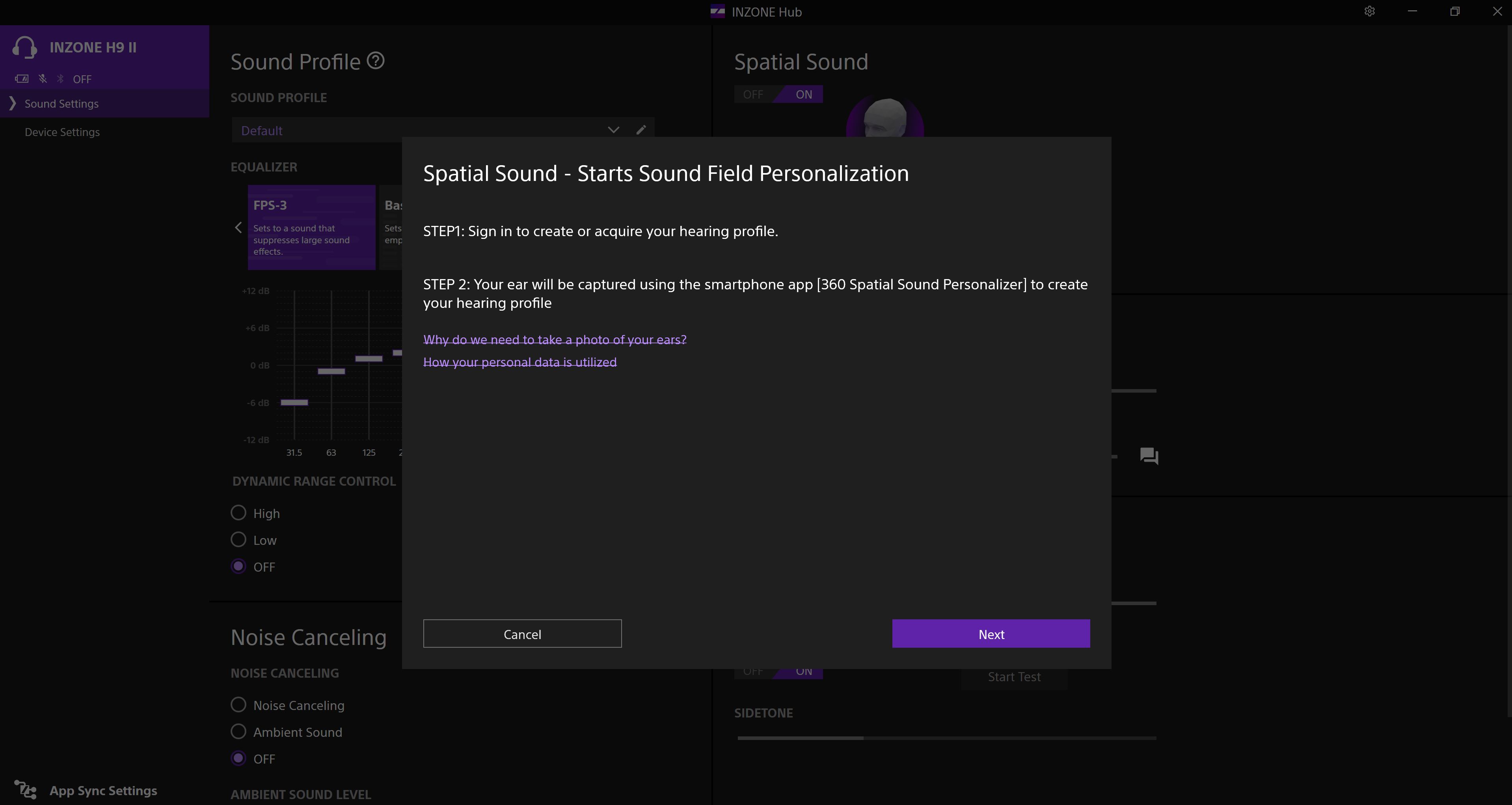
Task: Switch Spatial Sound toggle to OFF
Action: (753, 95)
